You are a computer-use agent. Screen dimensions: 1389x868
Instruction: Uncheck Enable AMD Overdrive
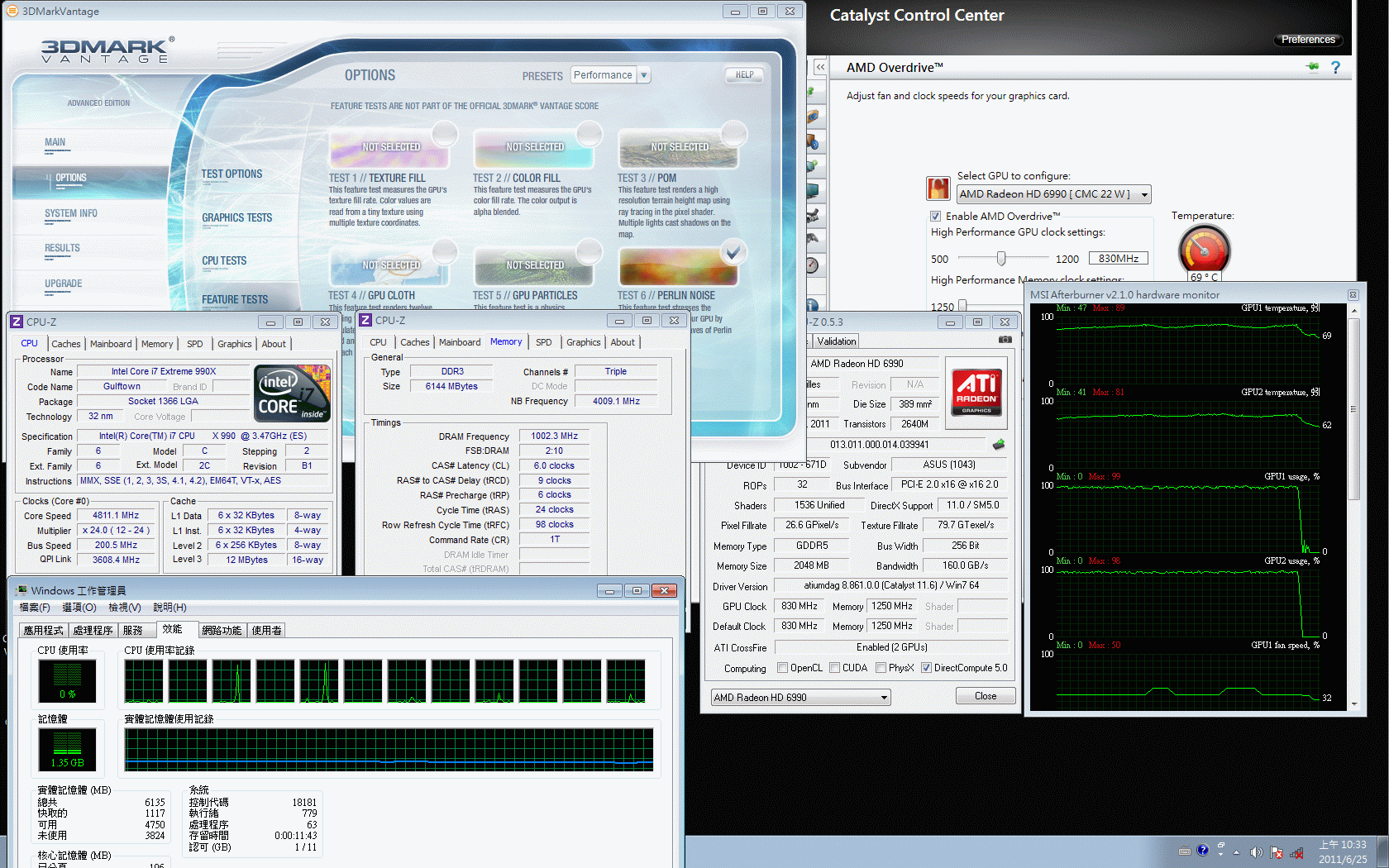(936, 217)
